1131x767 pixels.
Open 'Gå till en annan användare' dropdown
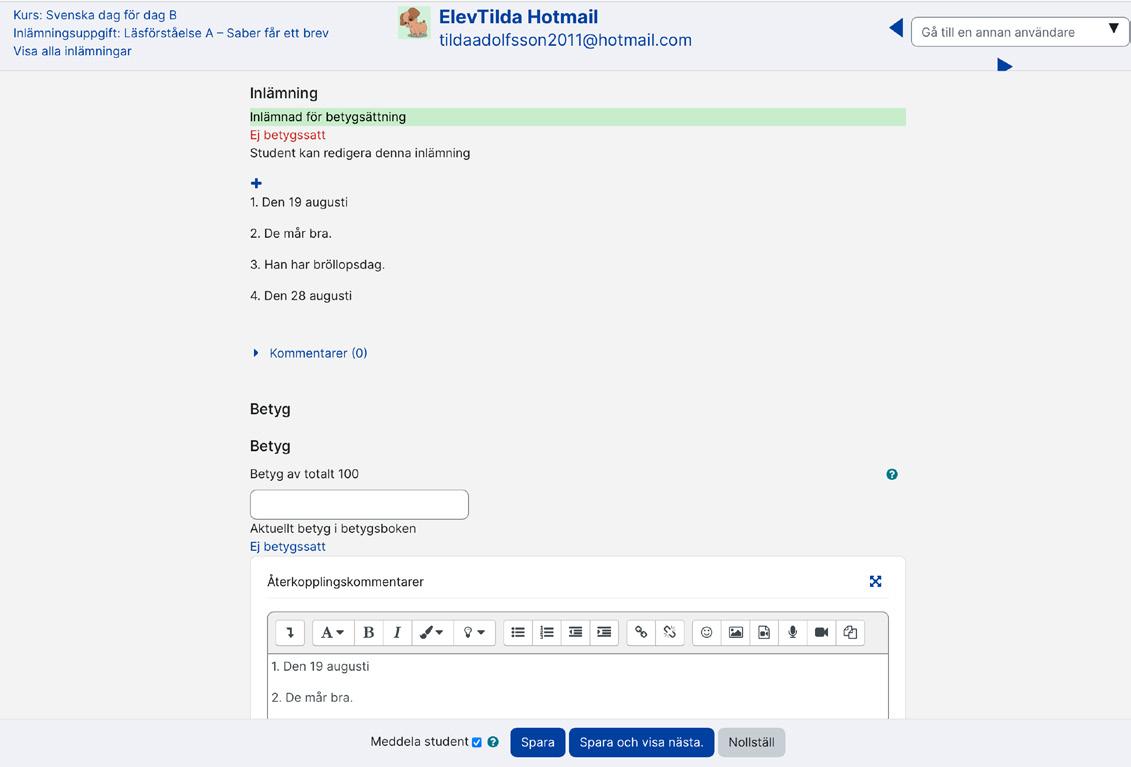pos(1020,32)
